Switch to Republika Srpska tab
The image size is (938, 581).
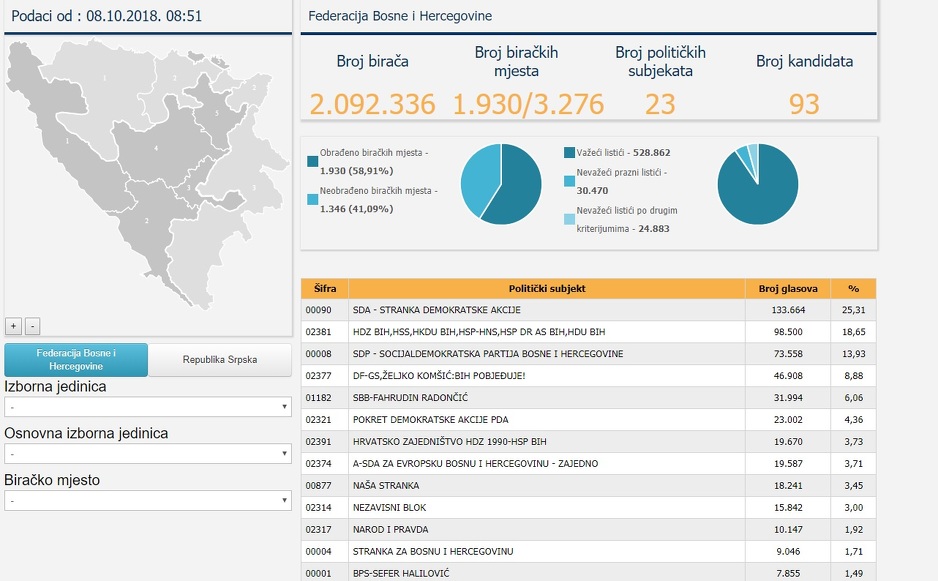(x=219, y=360)
